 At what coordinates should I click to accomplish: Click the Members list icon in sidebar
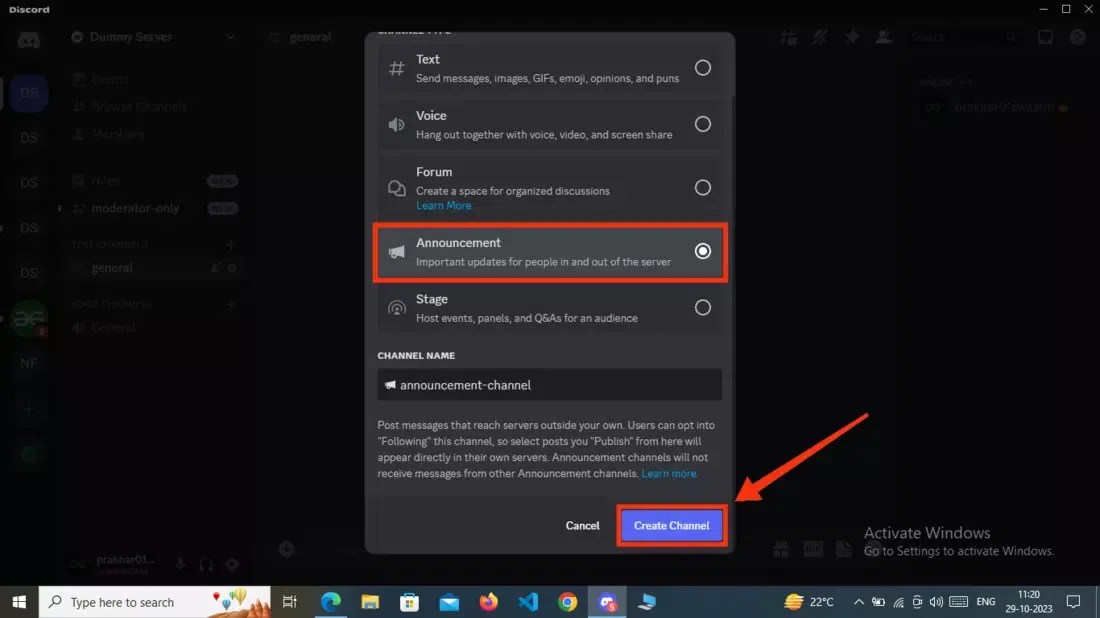78,133
